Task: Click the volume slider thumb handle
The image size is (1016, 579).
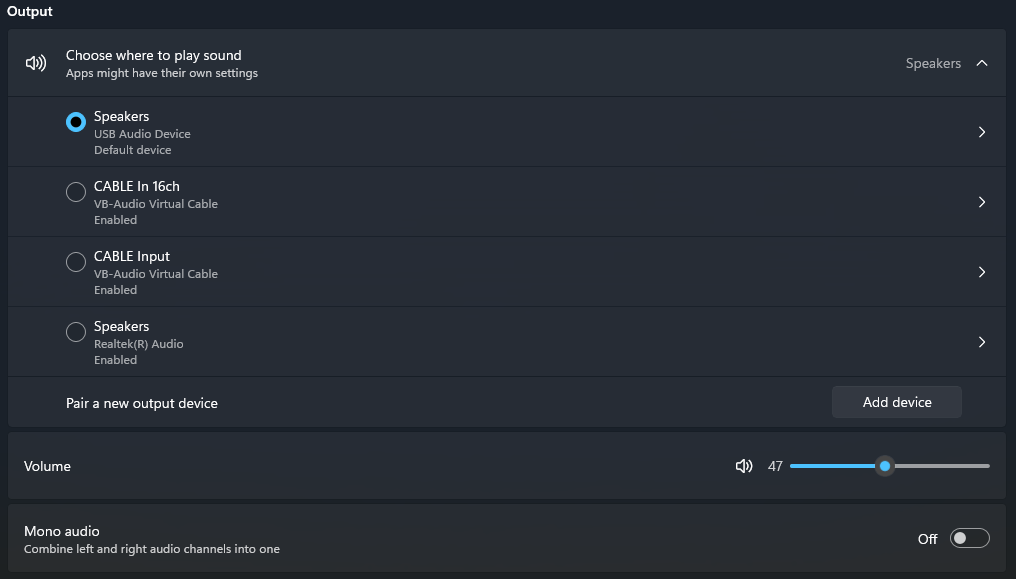Action: coord(885,466)
